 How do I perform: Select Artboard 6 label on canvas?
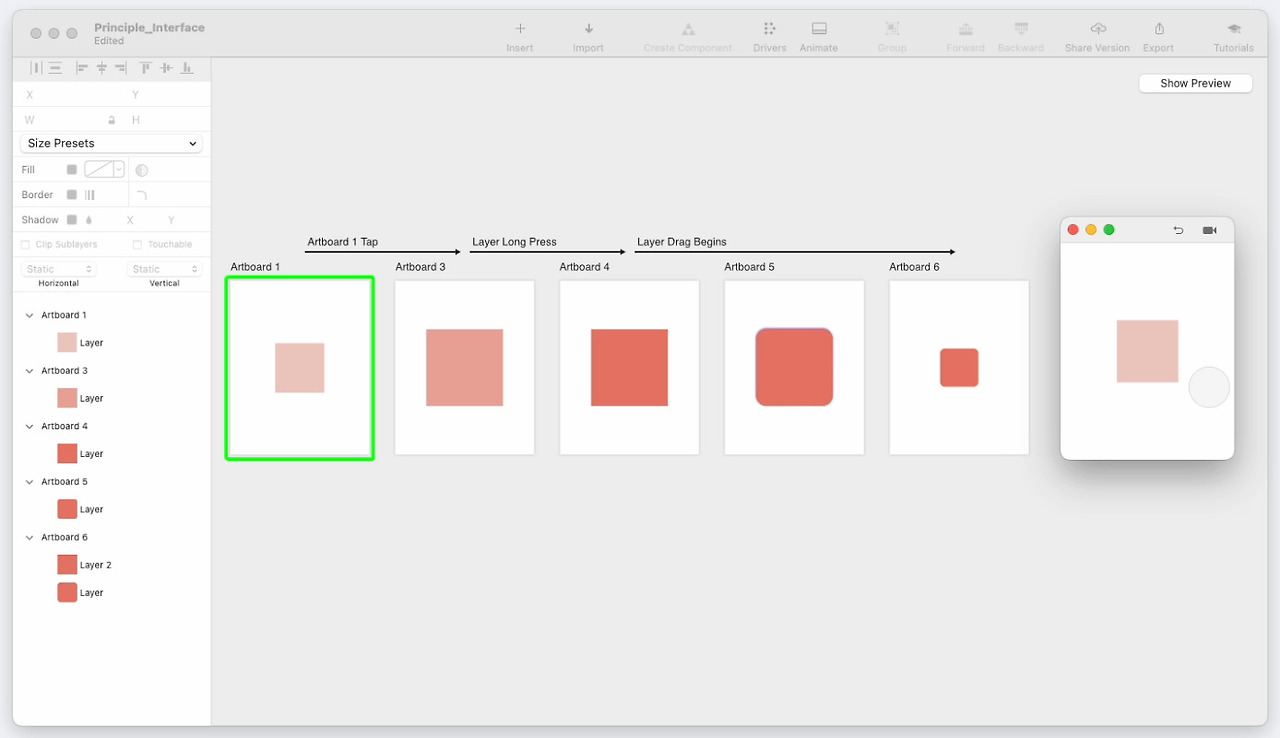(914, 267)
